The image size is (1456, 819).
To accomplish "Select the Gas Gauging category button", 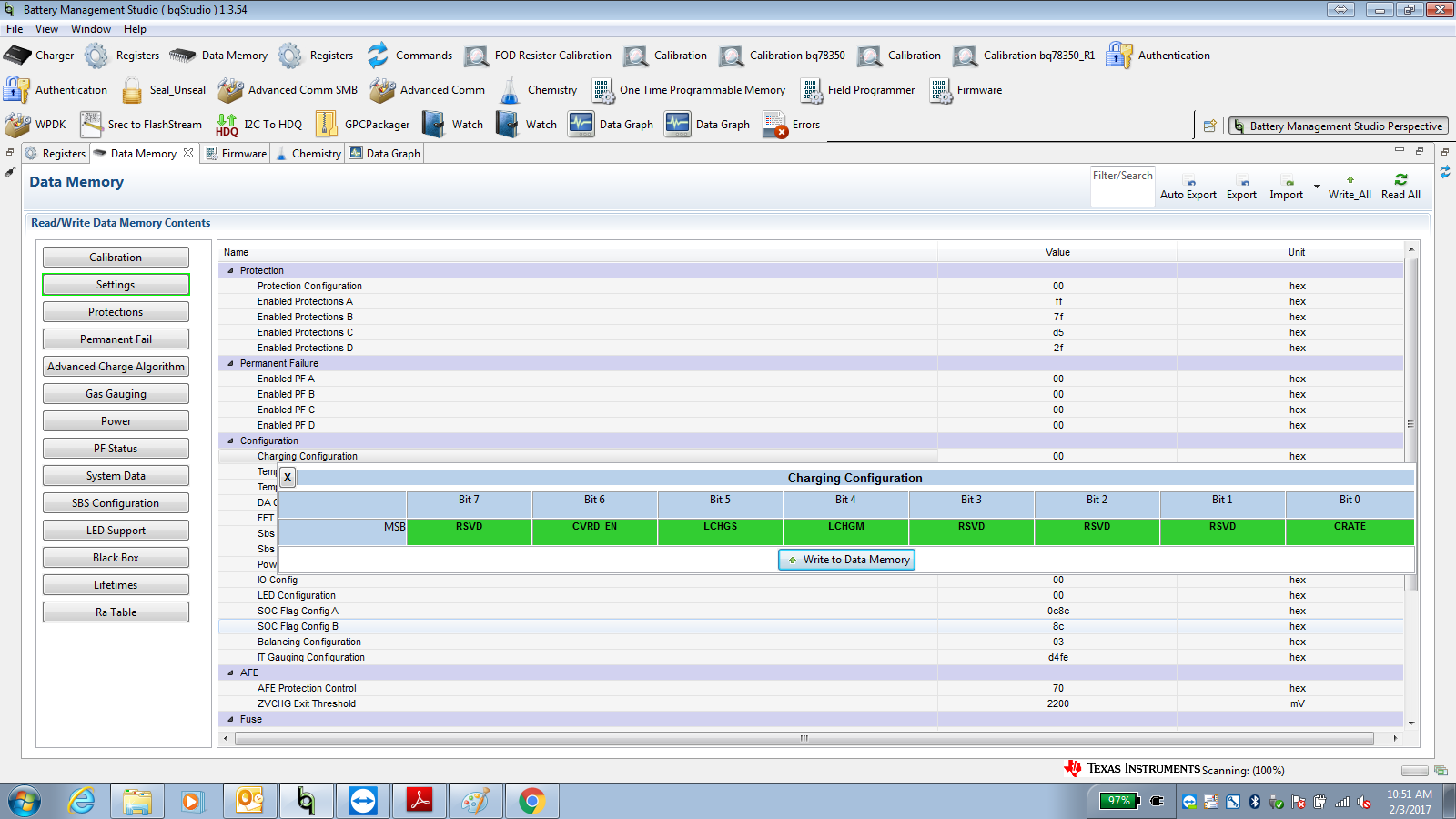I will tap(116, 394).
